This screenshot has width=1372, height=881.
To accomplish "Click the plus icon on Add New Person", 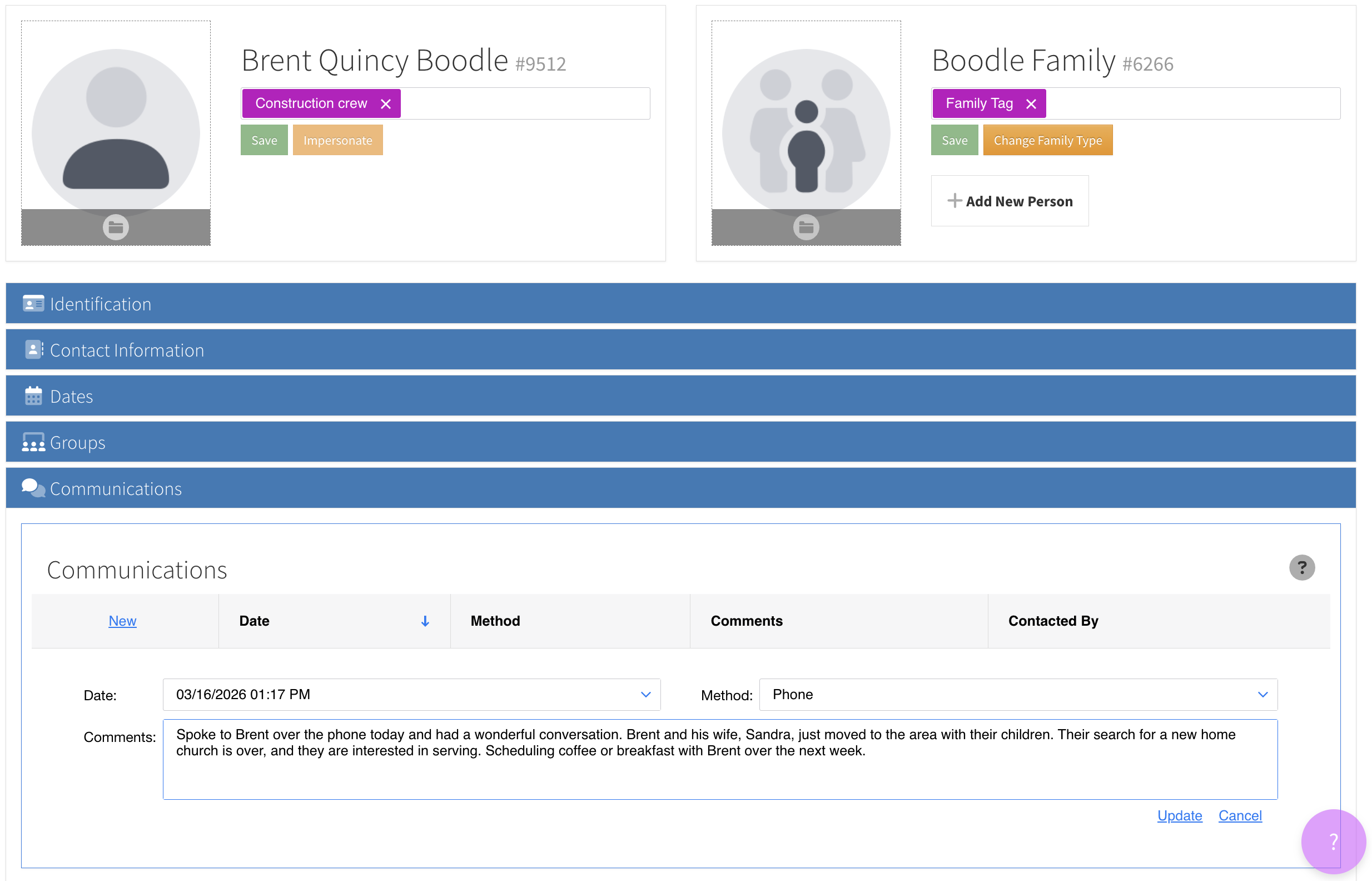I will click(x=953, y=201).
